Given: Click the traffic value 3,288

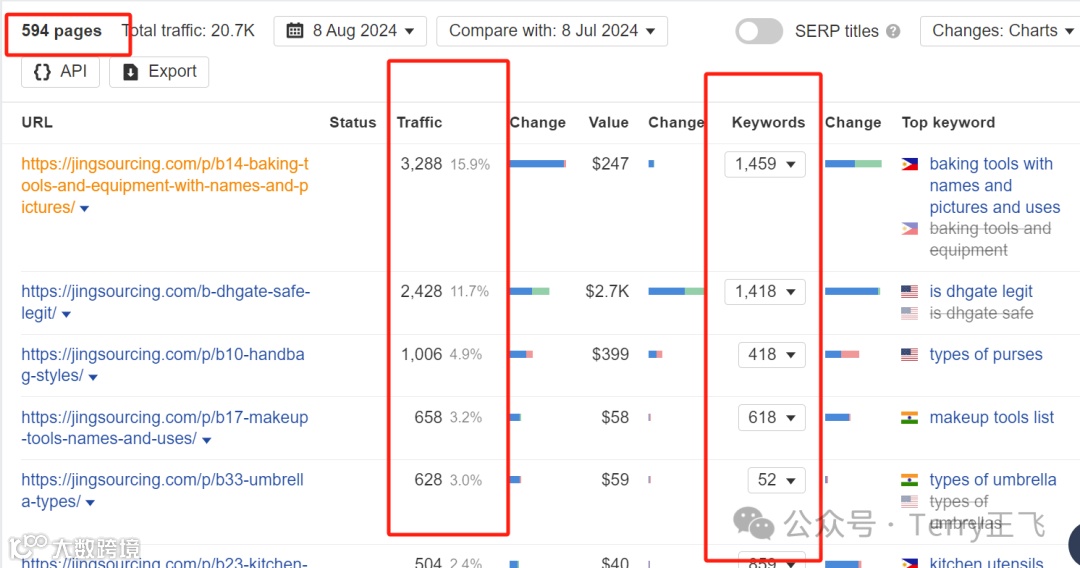Looking at the screenshot, I should pos(421,164).
